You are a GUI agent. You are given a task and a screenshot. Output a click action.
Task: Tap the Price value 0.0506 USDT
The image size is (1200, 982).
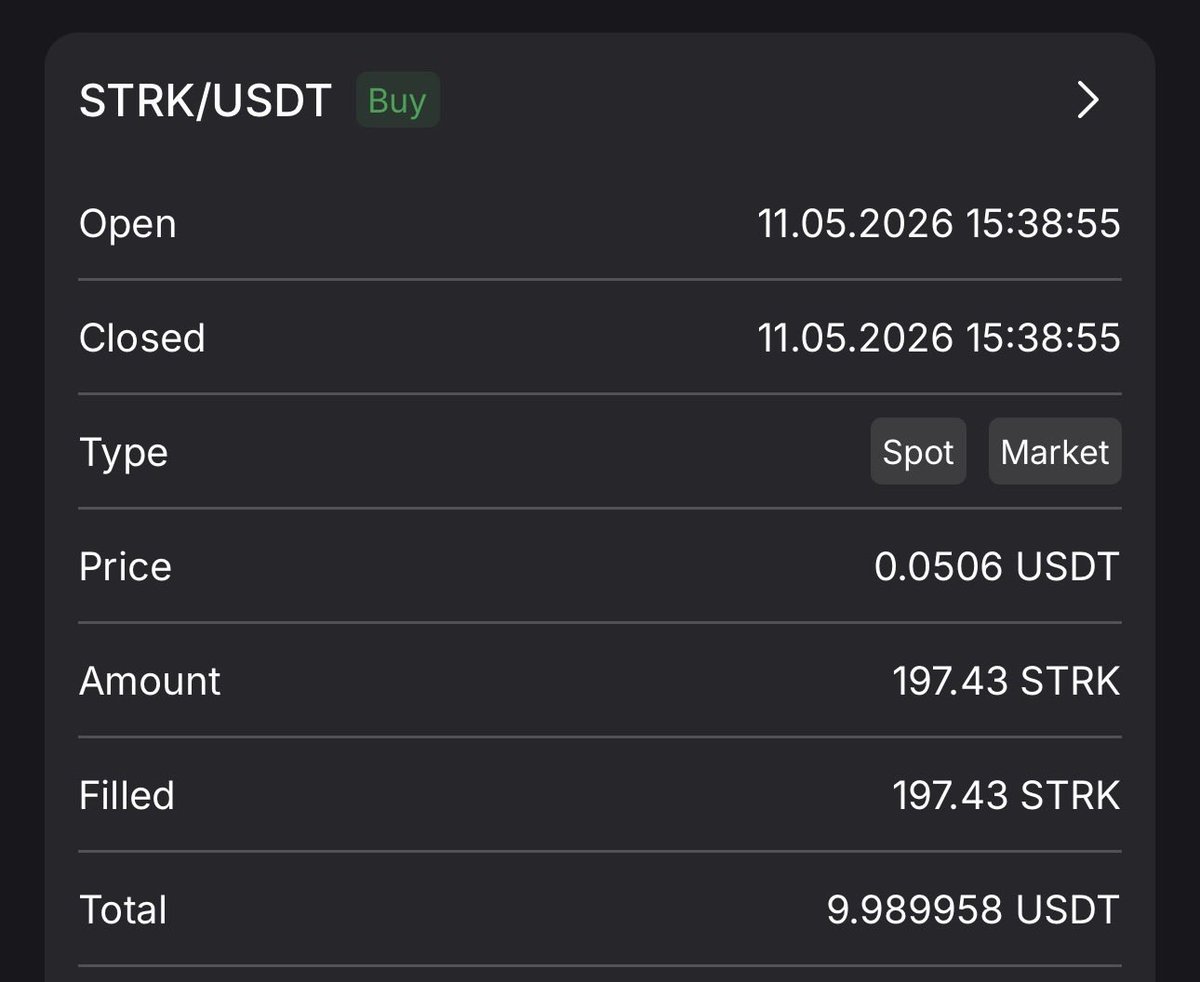tap(997, 567)
